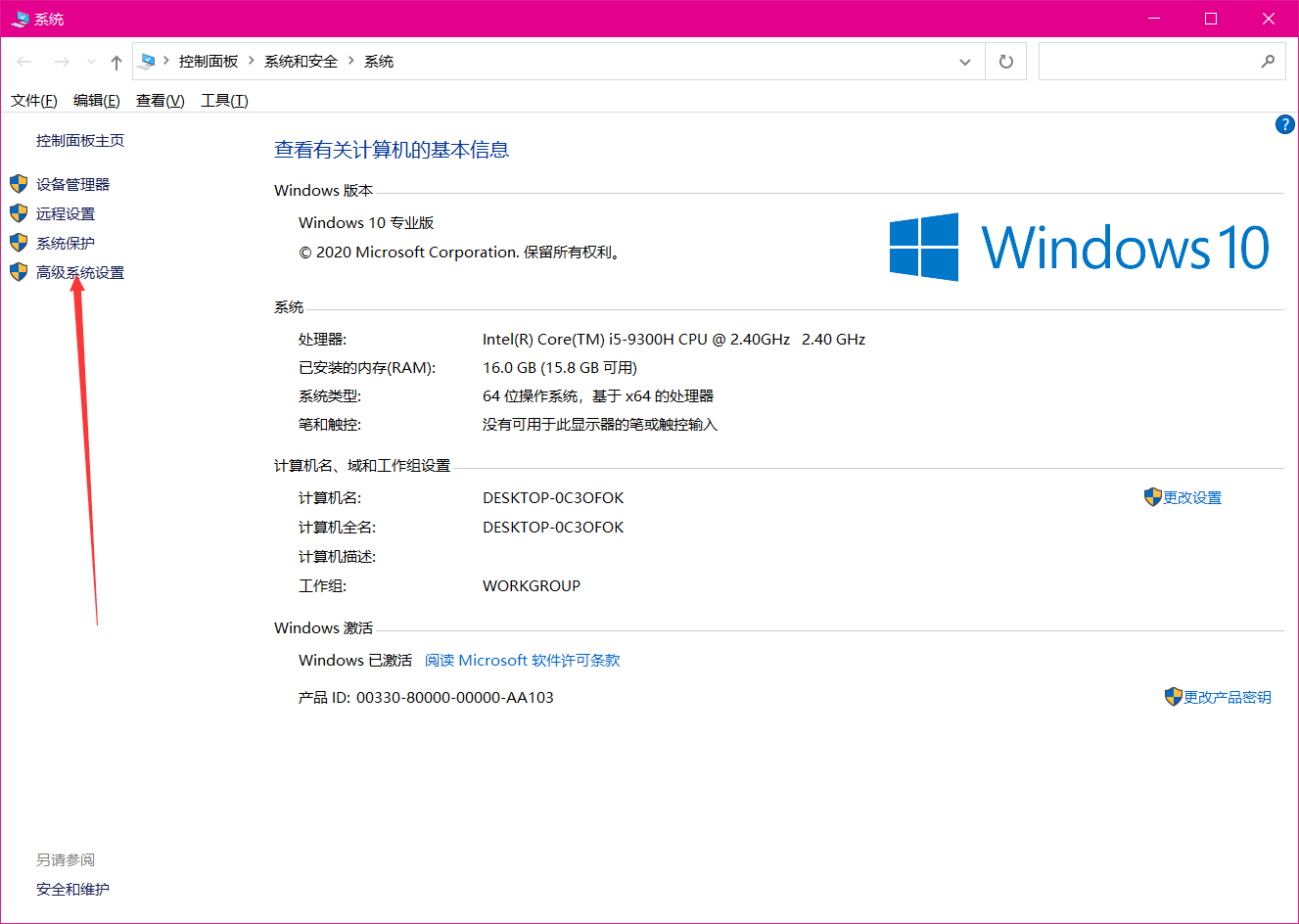This screenshot has height=924, width=1299.
Task: Expand chevron after 系统和安全 breadcrumb
Action: (x=351, y=61)
